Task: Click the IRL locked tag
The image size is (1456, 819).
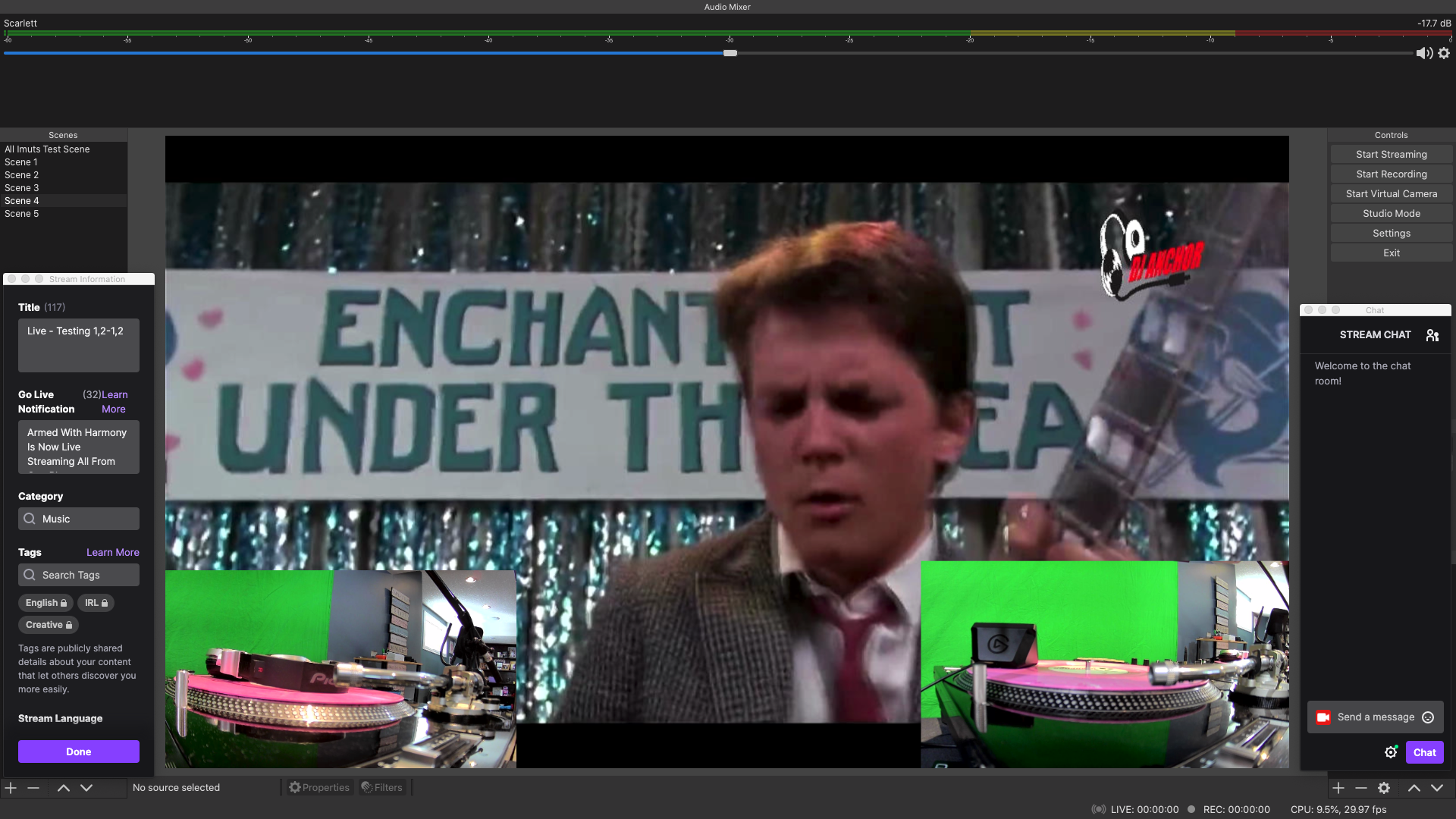Action: [x=96, y=603]
